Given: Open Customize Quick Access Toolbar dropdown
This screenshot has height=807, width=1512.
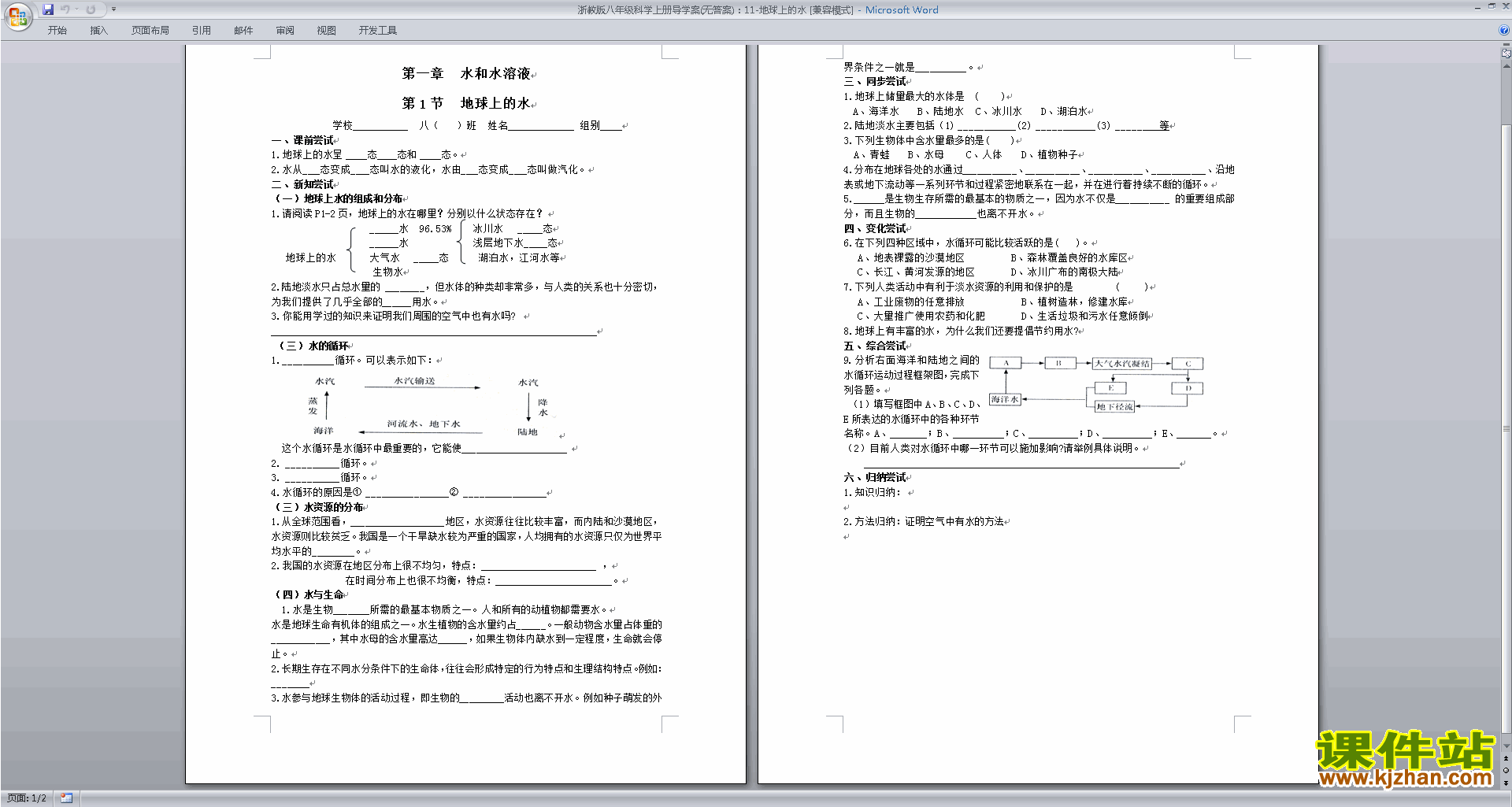Looking at the screenshot, I should pos(113,9).
